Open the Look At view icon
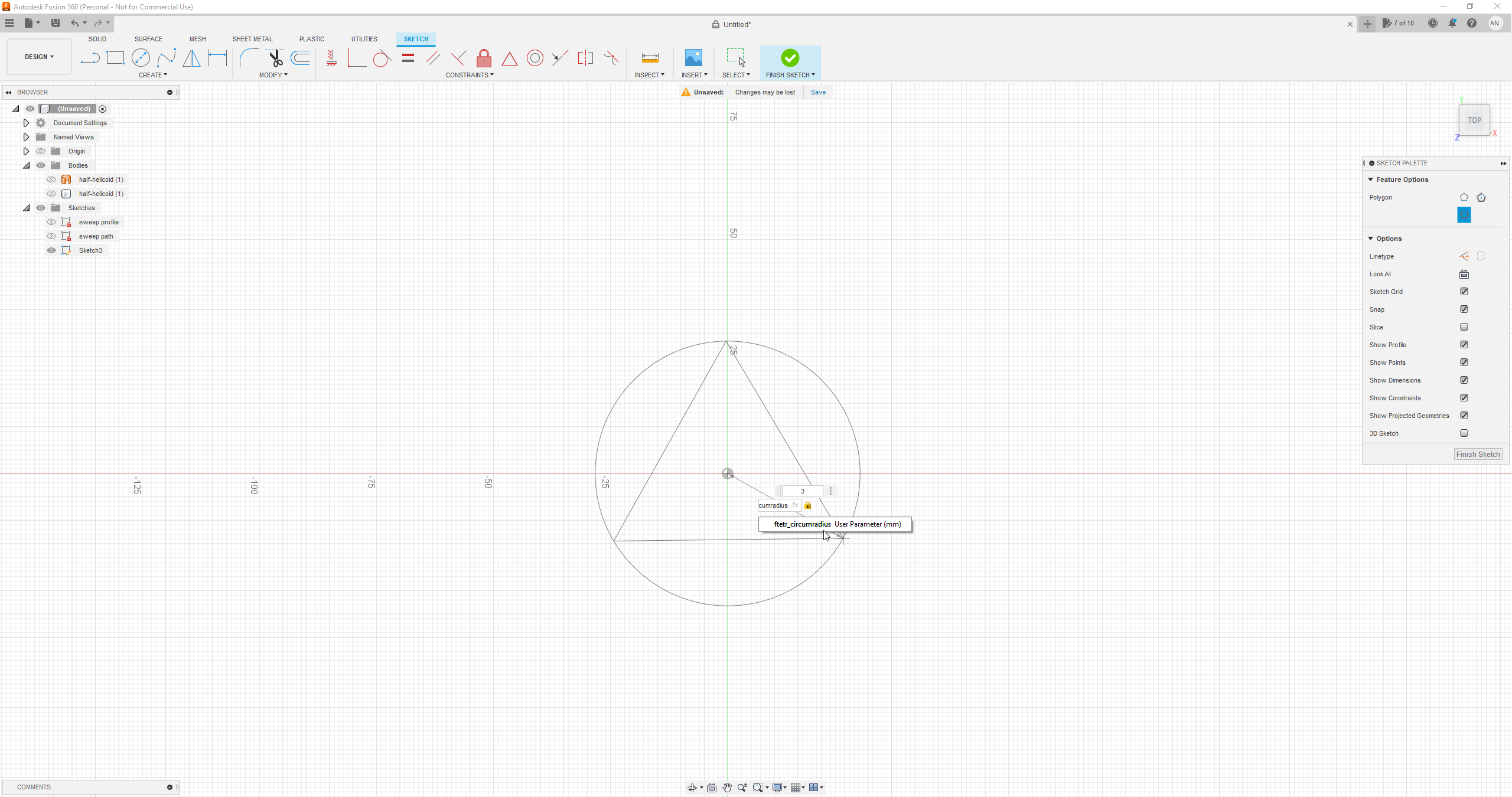This screenshot has width=1512, height=797. pyautogui.click(x=1464, y=274)
